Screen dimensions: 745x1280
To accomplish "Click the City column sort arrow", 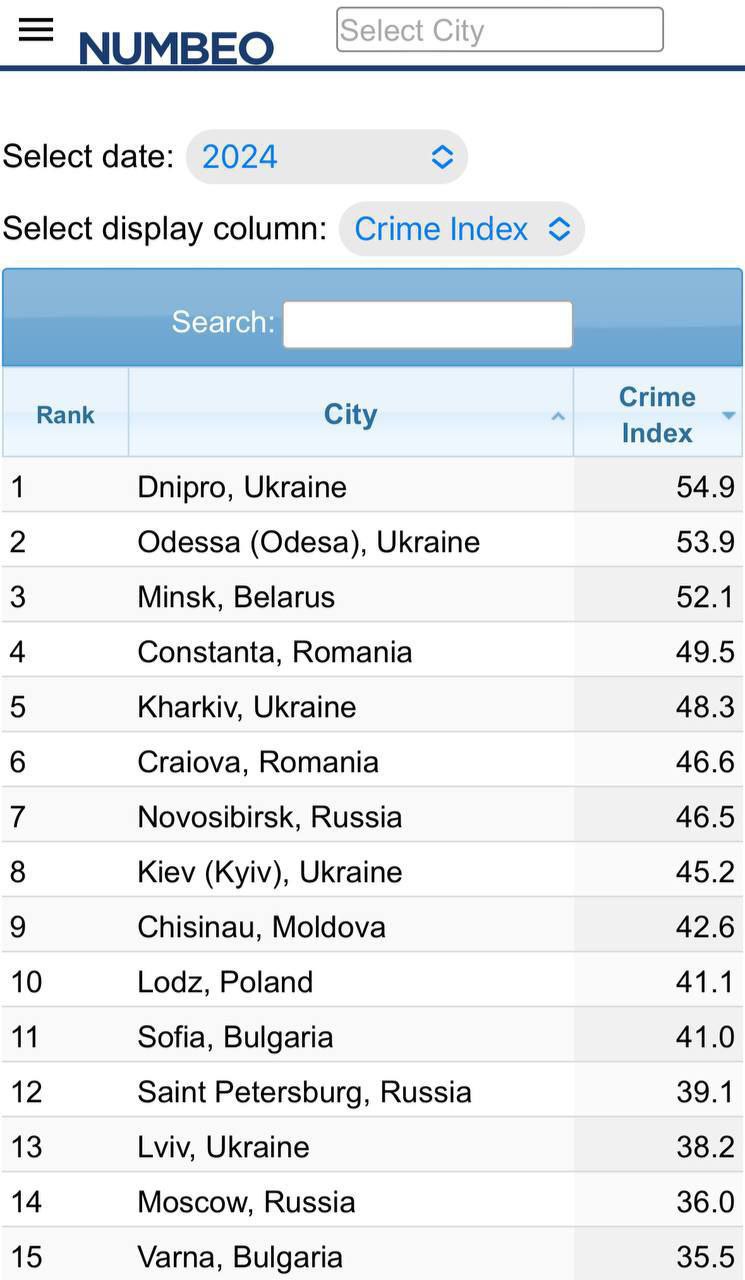I will coord(558,414).
